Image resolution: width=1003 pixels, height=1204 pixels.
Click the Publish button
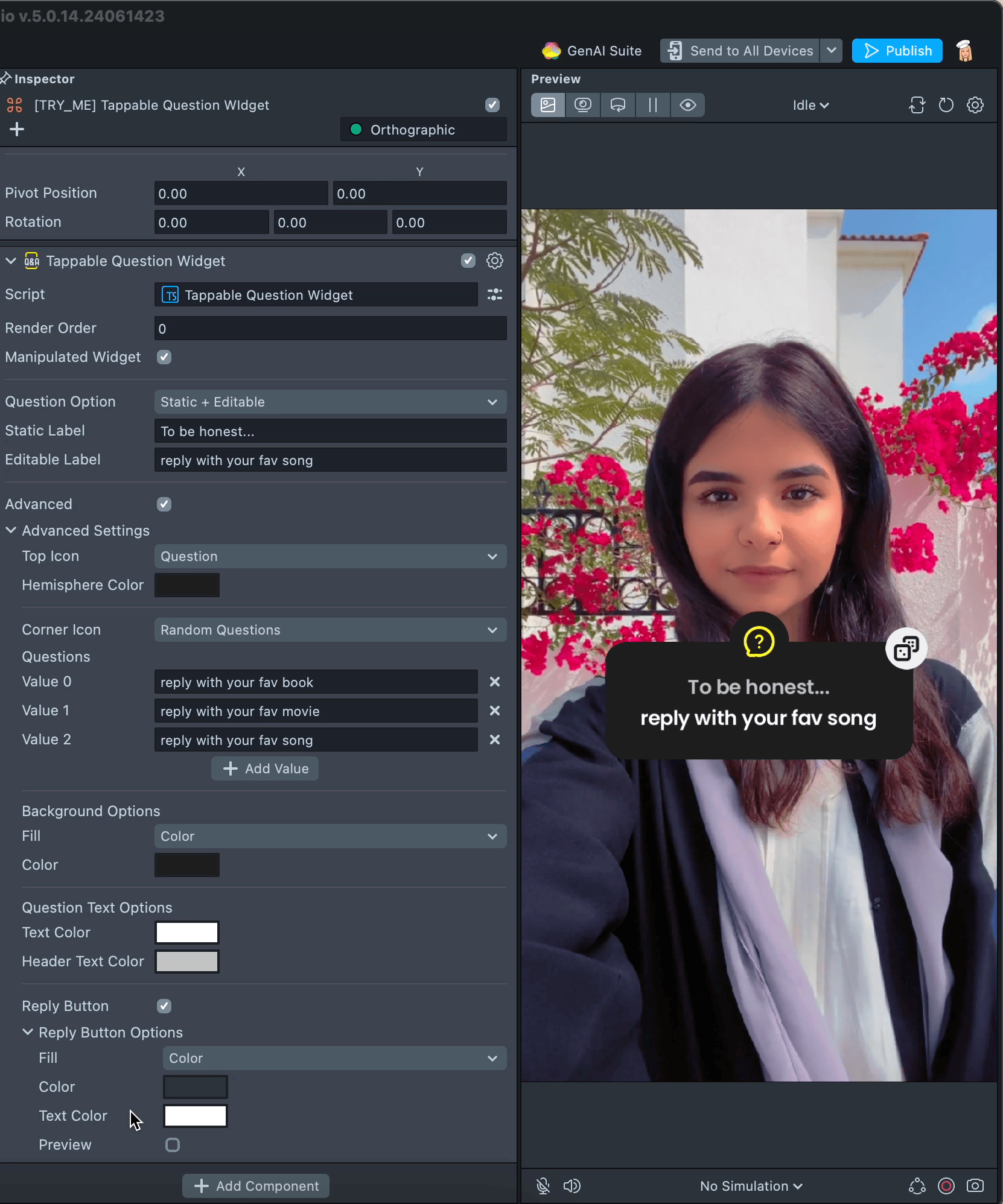897,51
